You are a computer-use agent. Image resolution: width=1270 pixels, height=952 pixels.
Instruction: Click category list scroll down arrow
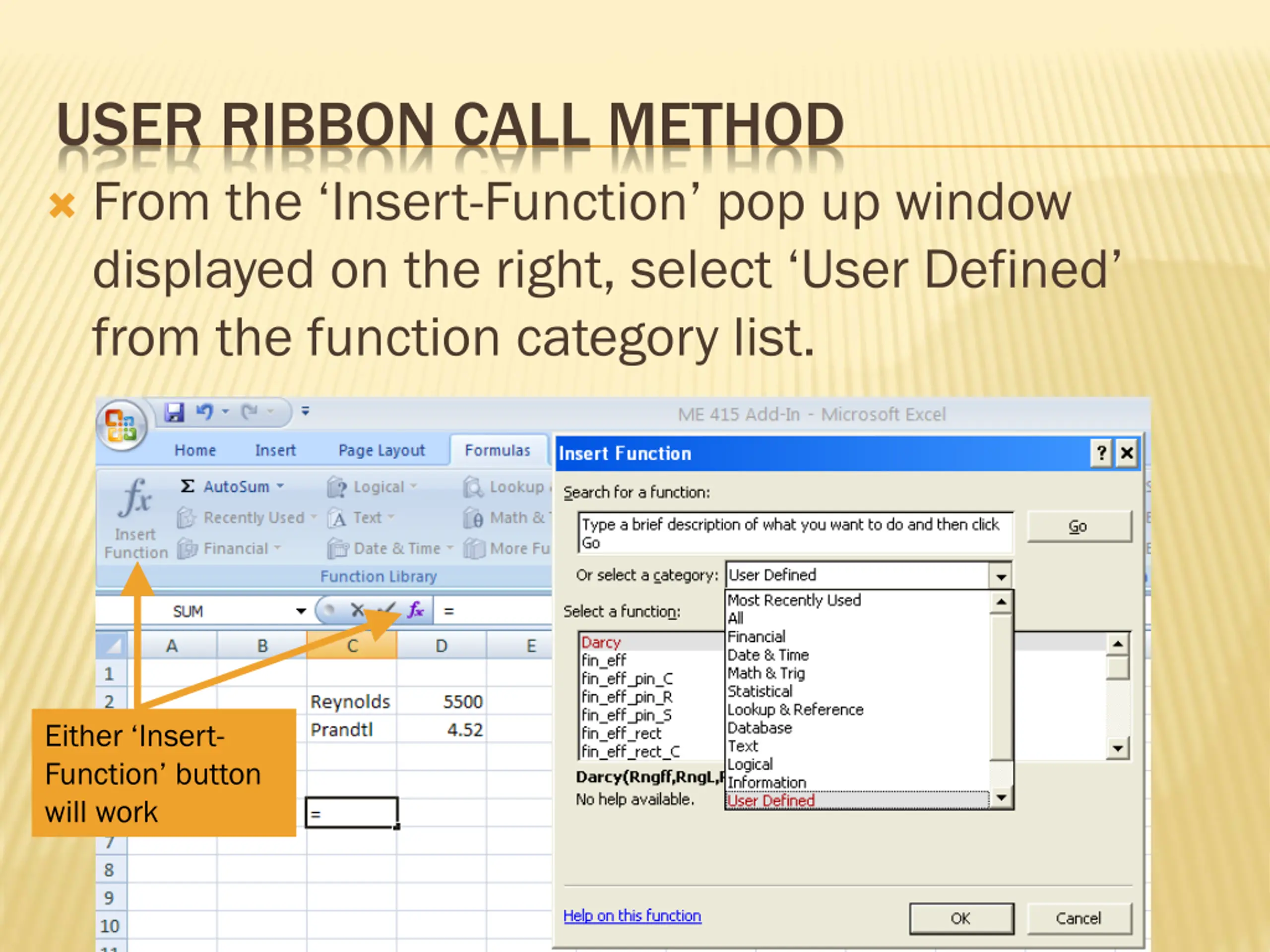1001,798
